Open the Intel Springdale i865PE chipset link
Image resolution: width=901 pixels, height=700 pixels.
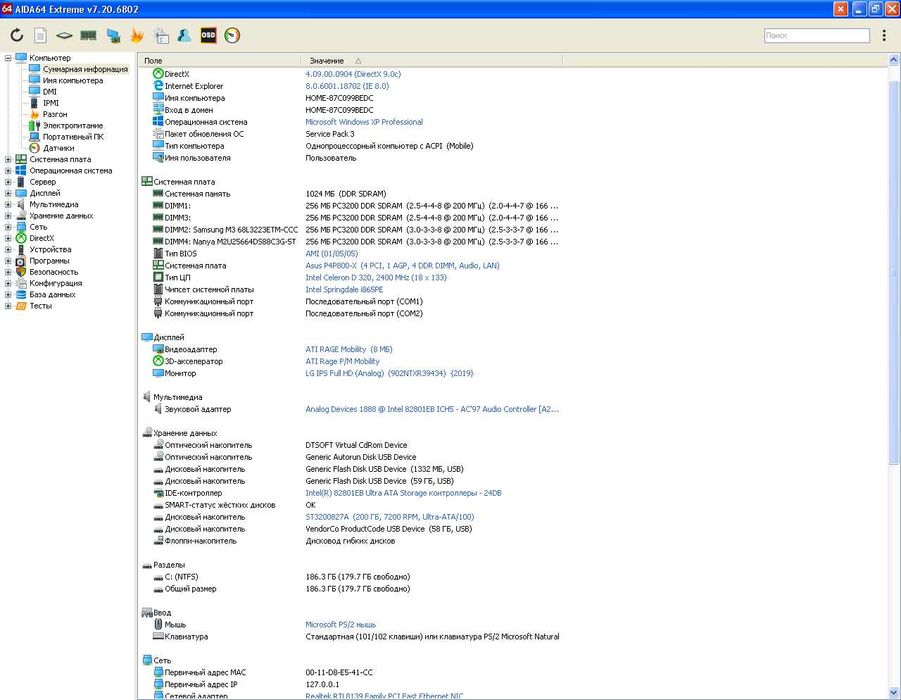344,290
